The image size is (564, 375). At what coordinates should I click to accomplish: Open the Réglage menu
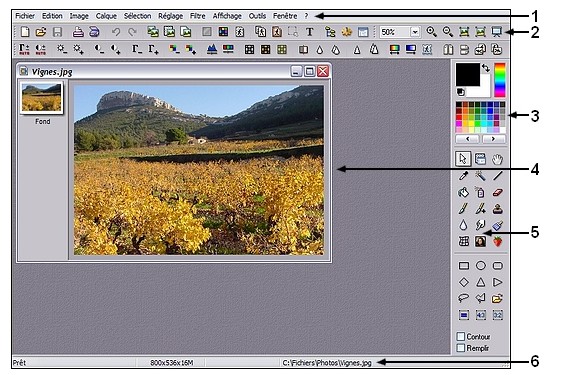coord(170,16)
